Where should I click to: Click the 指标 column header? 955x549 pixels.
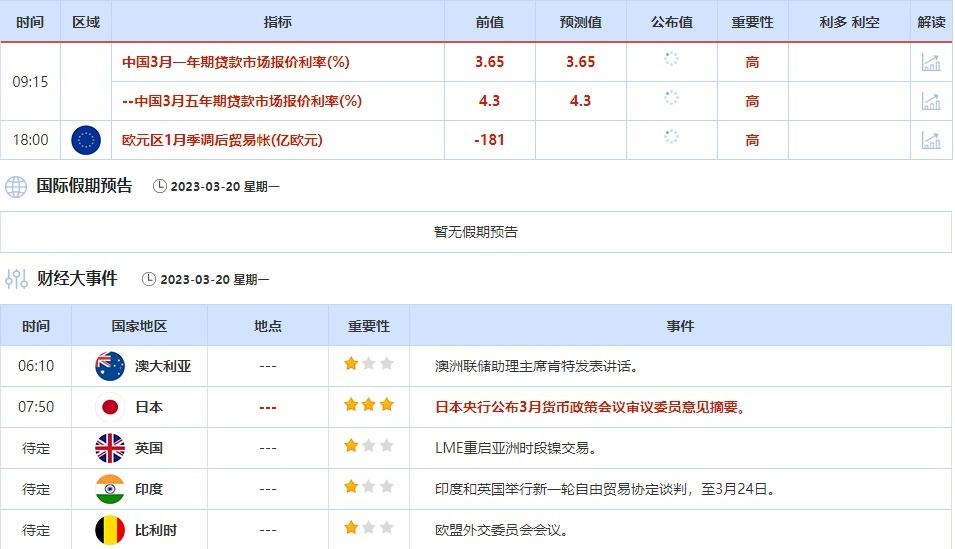(x=278, y=22)
